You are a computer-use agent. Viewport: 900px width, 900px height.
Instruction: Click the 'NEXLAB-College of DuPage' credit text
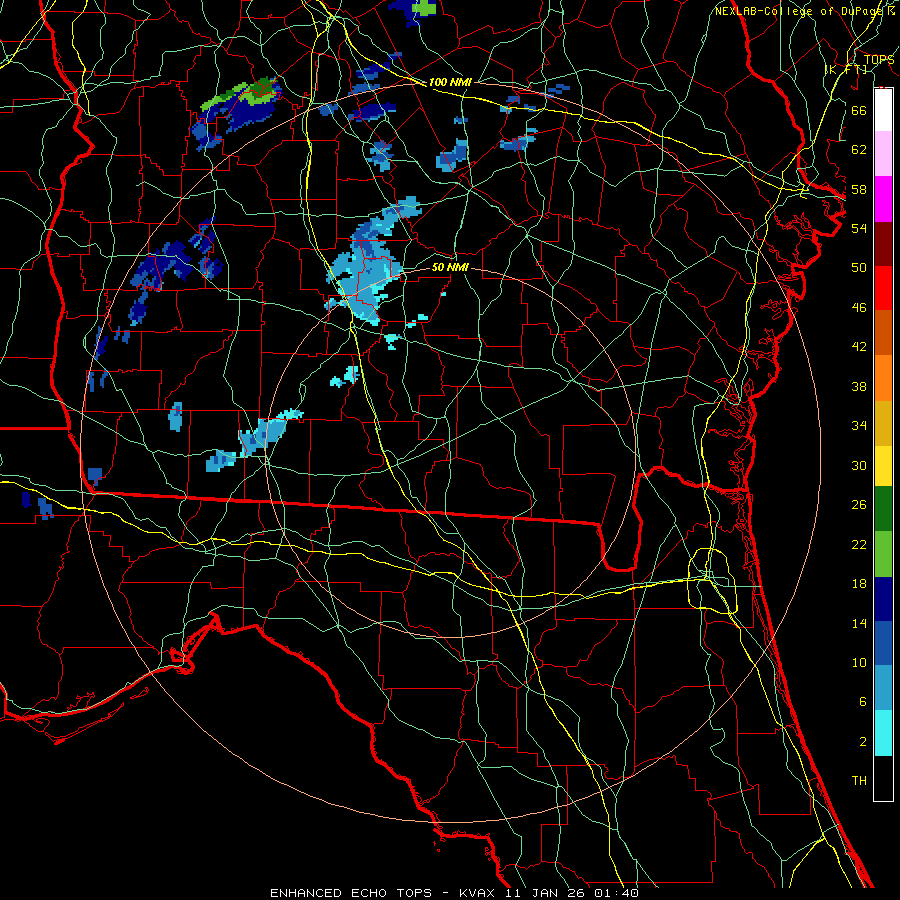tap(800, 11)
